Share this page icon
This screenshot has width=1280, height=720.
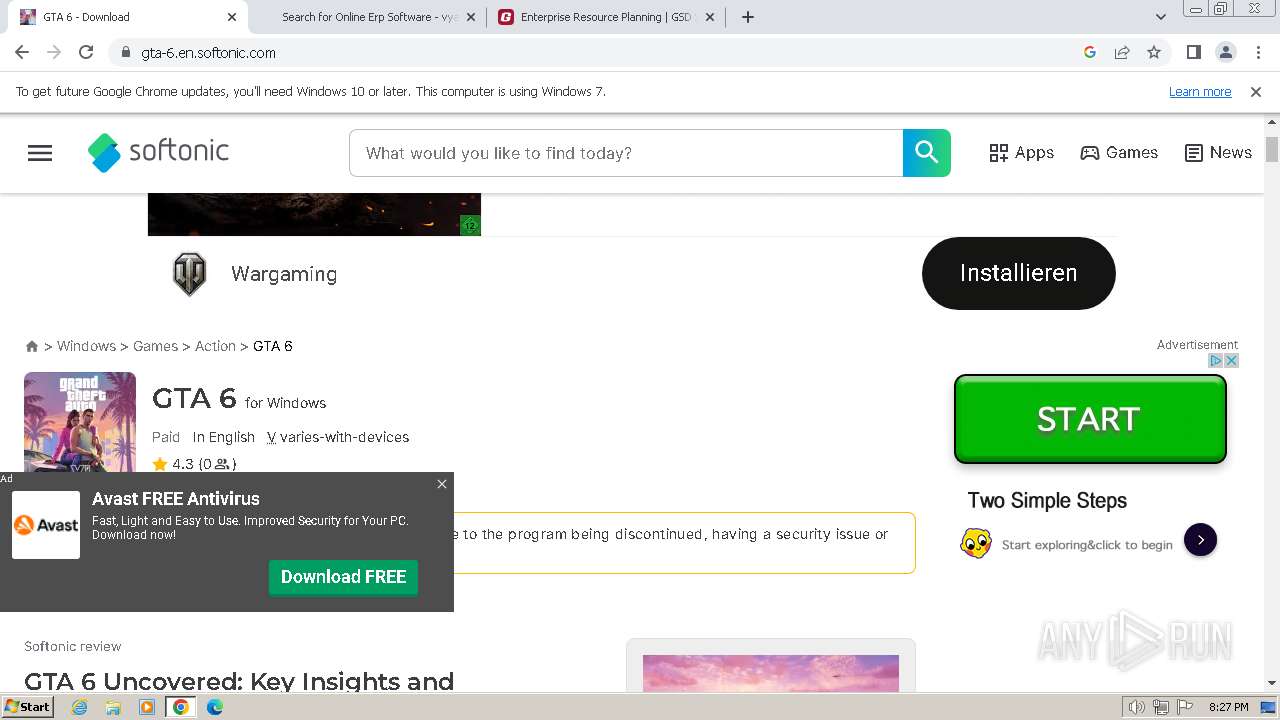tap(1122, 52)
